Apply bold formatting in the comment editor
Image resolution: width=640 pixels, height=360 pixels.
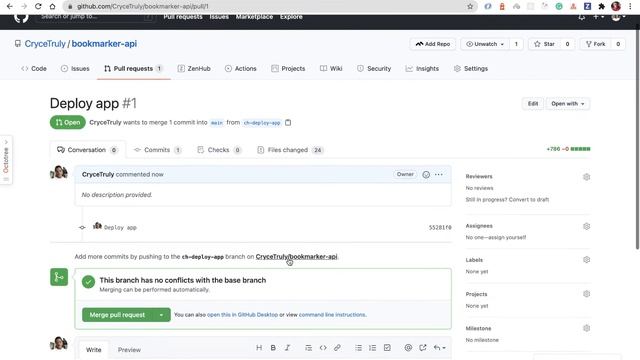(273, 348)
